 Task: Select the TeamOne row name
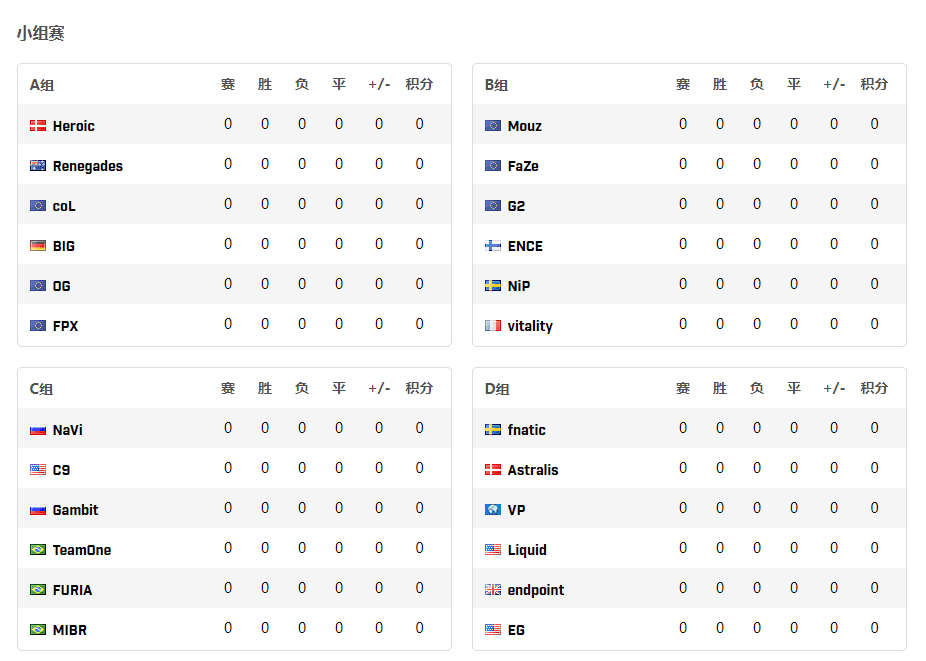tap(81, 550)
